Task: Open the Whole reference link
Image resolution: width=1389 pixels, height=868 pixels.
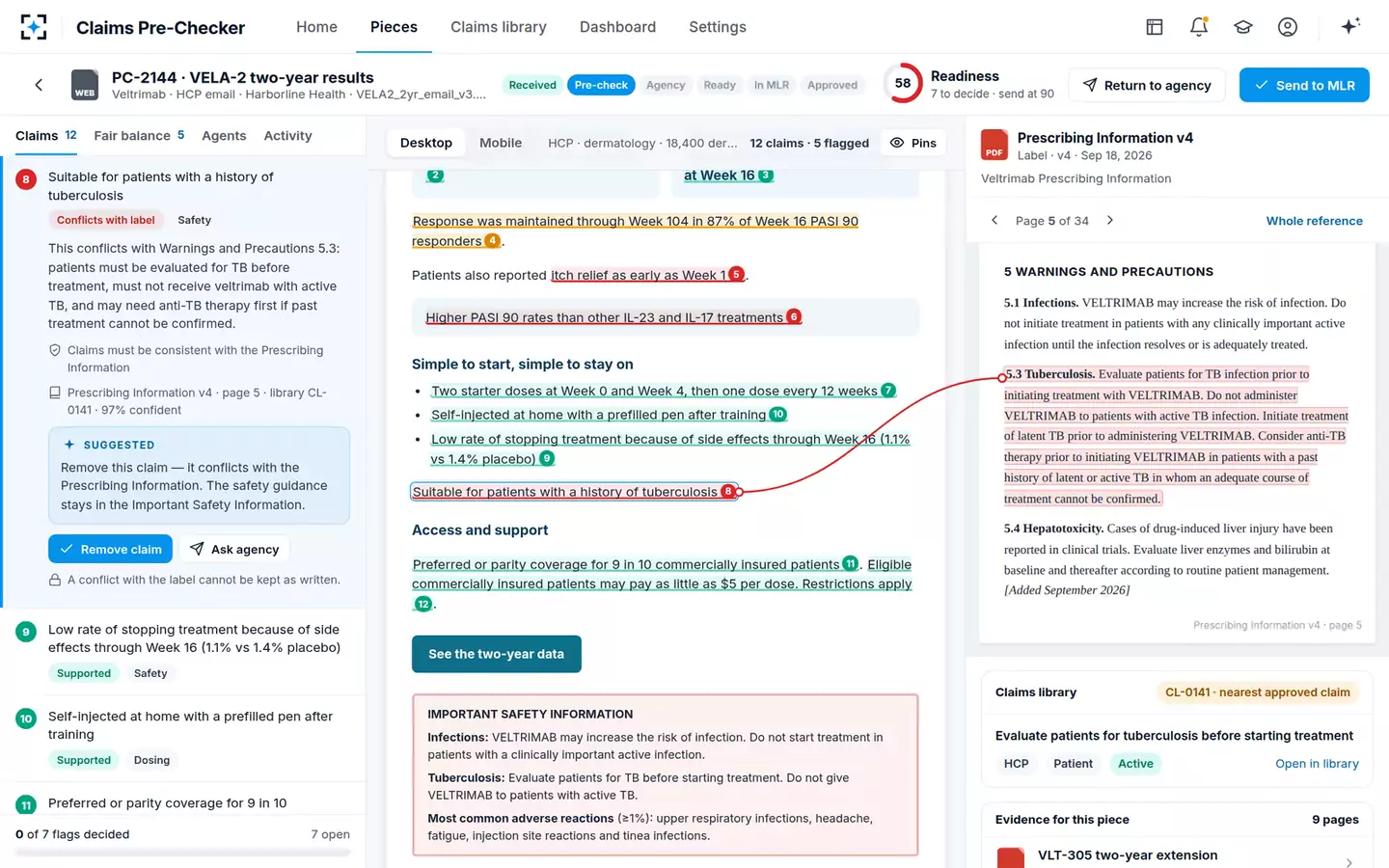Action: tap(1314, 221)
